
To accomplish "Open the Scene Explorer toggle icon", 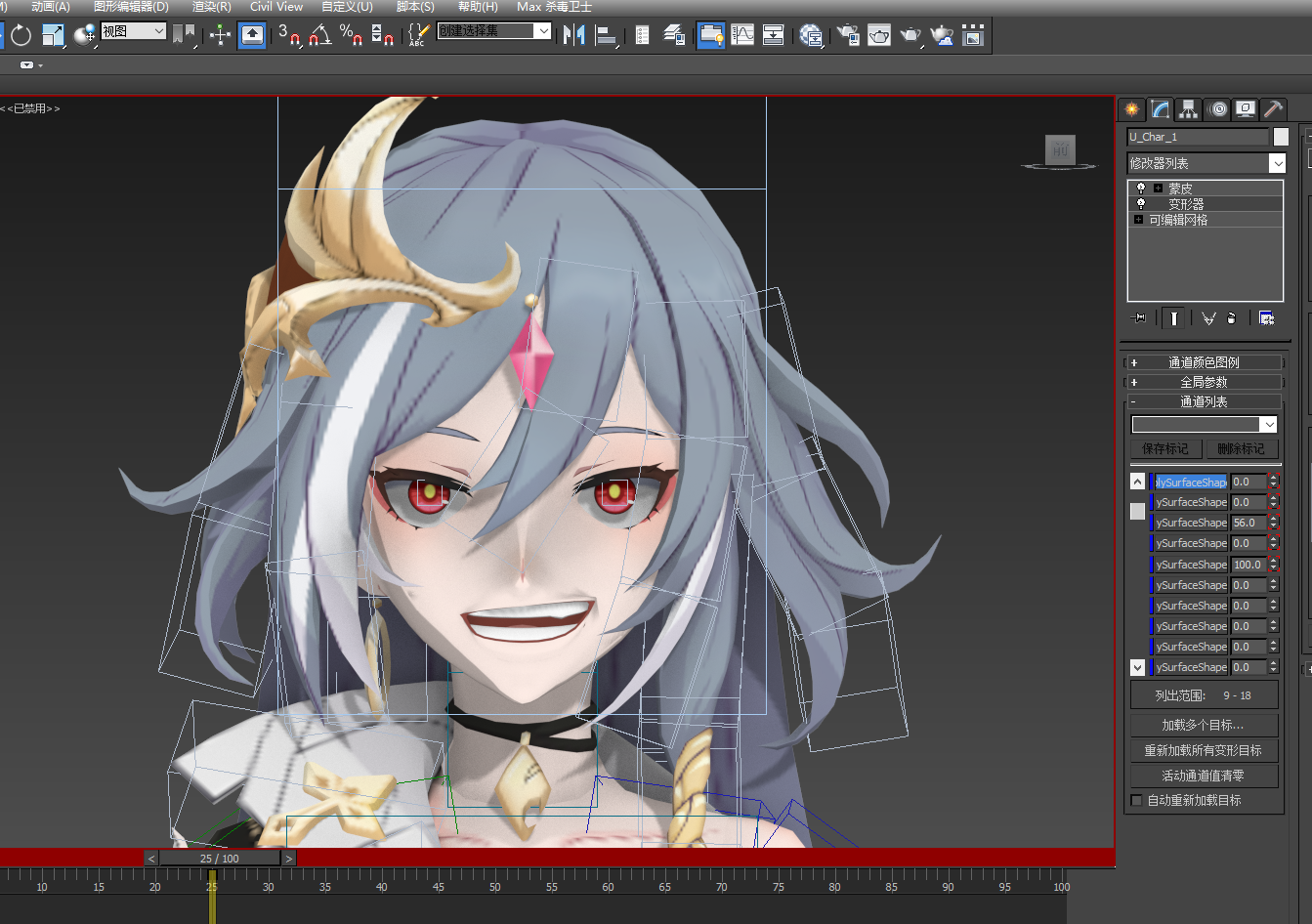I will [642, 36].
